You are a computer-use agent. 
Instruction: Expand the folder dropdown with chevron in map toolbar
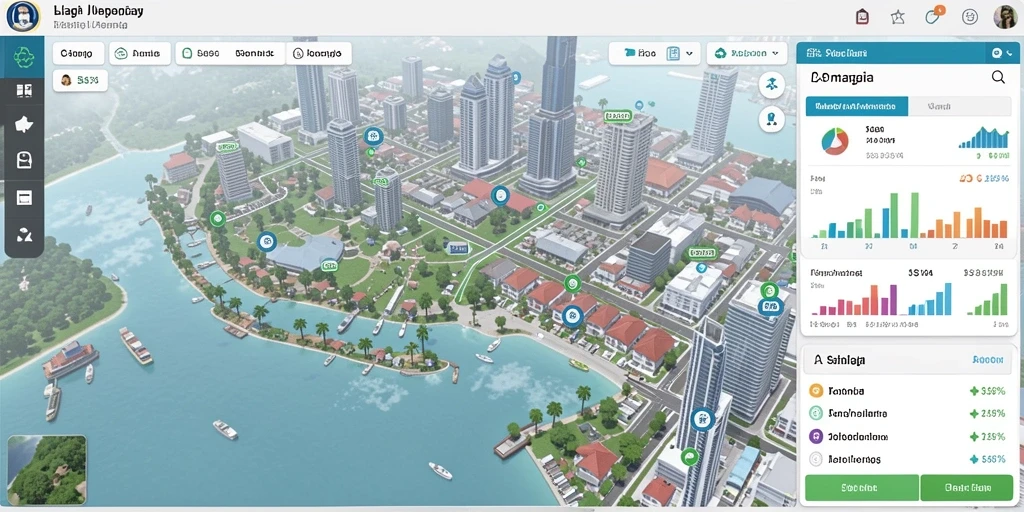(x=654, y=54)
